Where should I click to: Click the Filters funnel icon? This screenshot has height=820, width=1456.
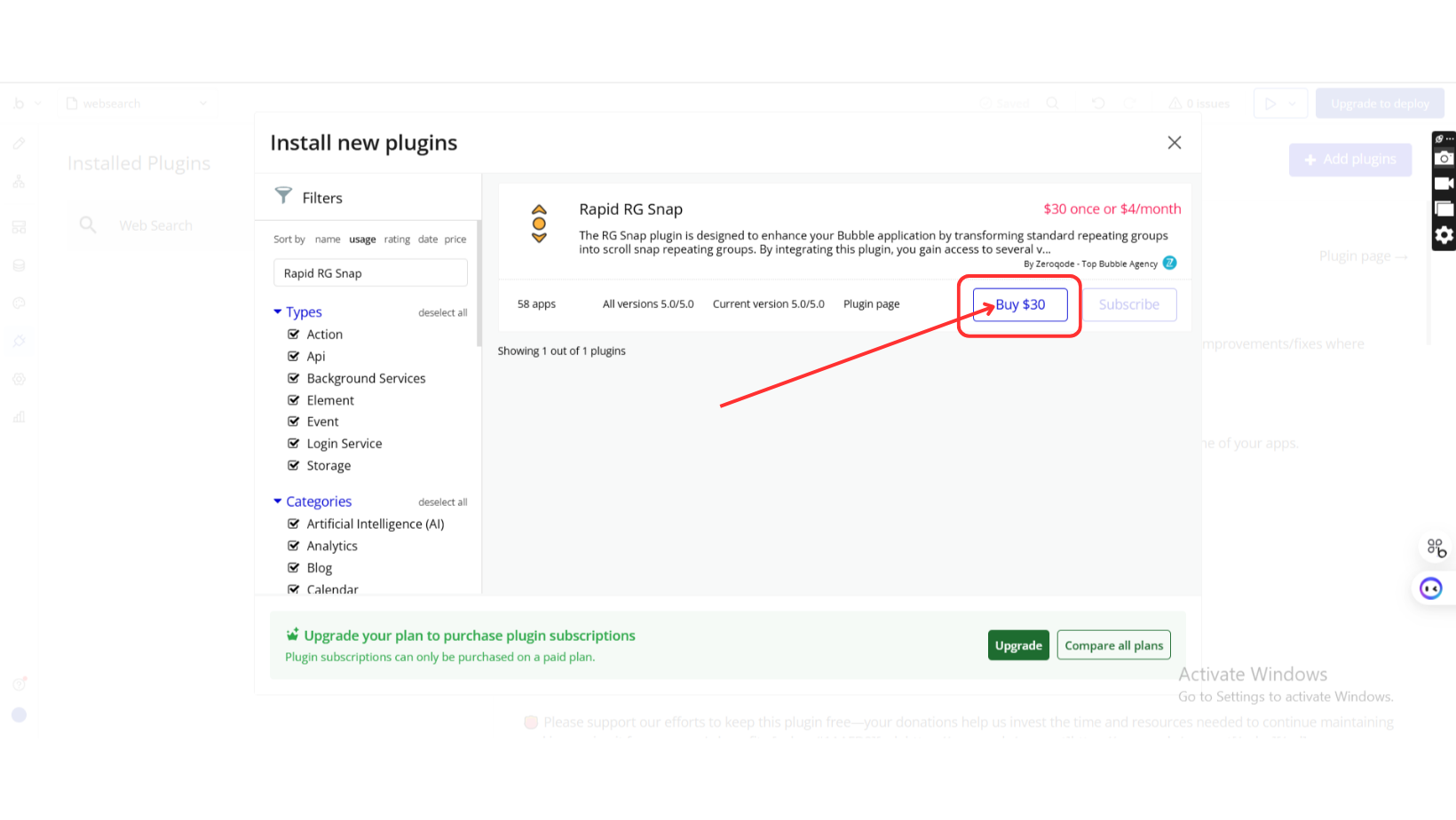coord(283,195)
